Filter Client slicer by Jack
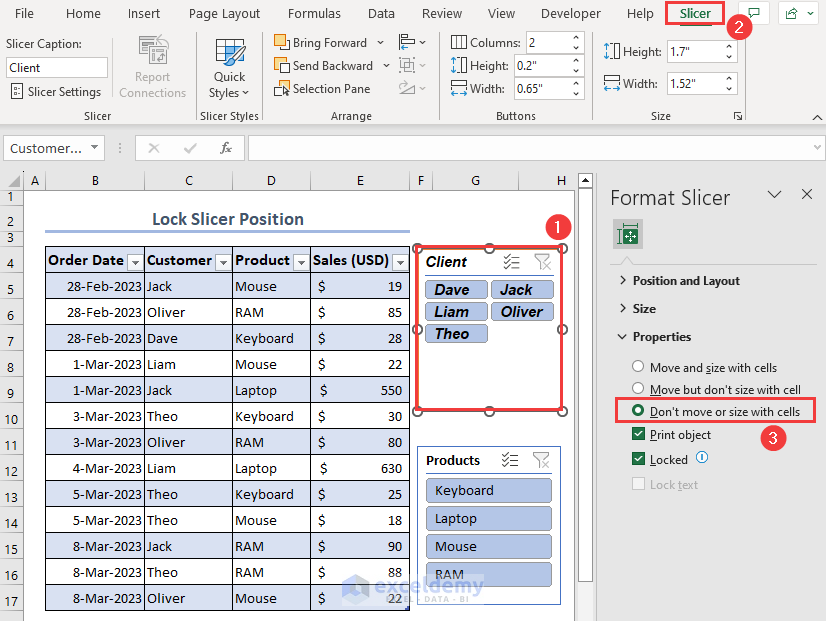The height and width of the screenshot is (621, 826). pos(522,290)
